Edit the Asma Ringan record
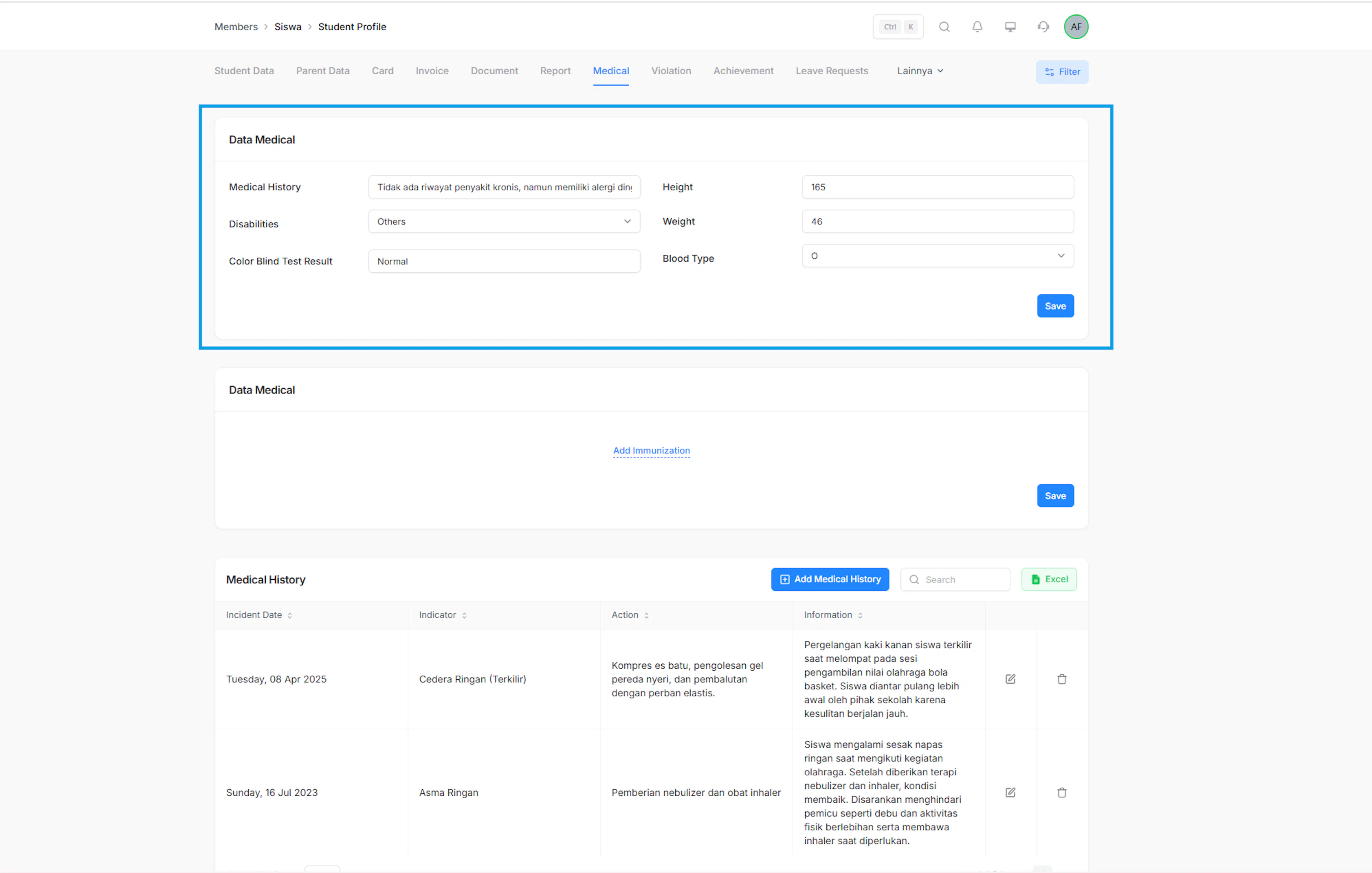 coord(1010,792)
